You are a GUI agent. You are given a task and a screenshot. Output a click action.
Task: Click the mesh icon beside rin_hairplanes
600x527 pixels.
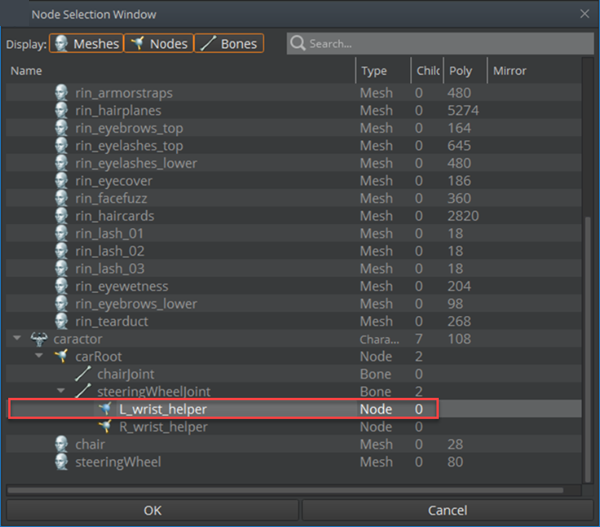pos(63,110)
